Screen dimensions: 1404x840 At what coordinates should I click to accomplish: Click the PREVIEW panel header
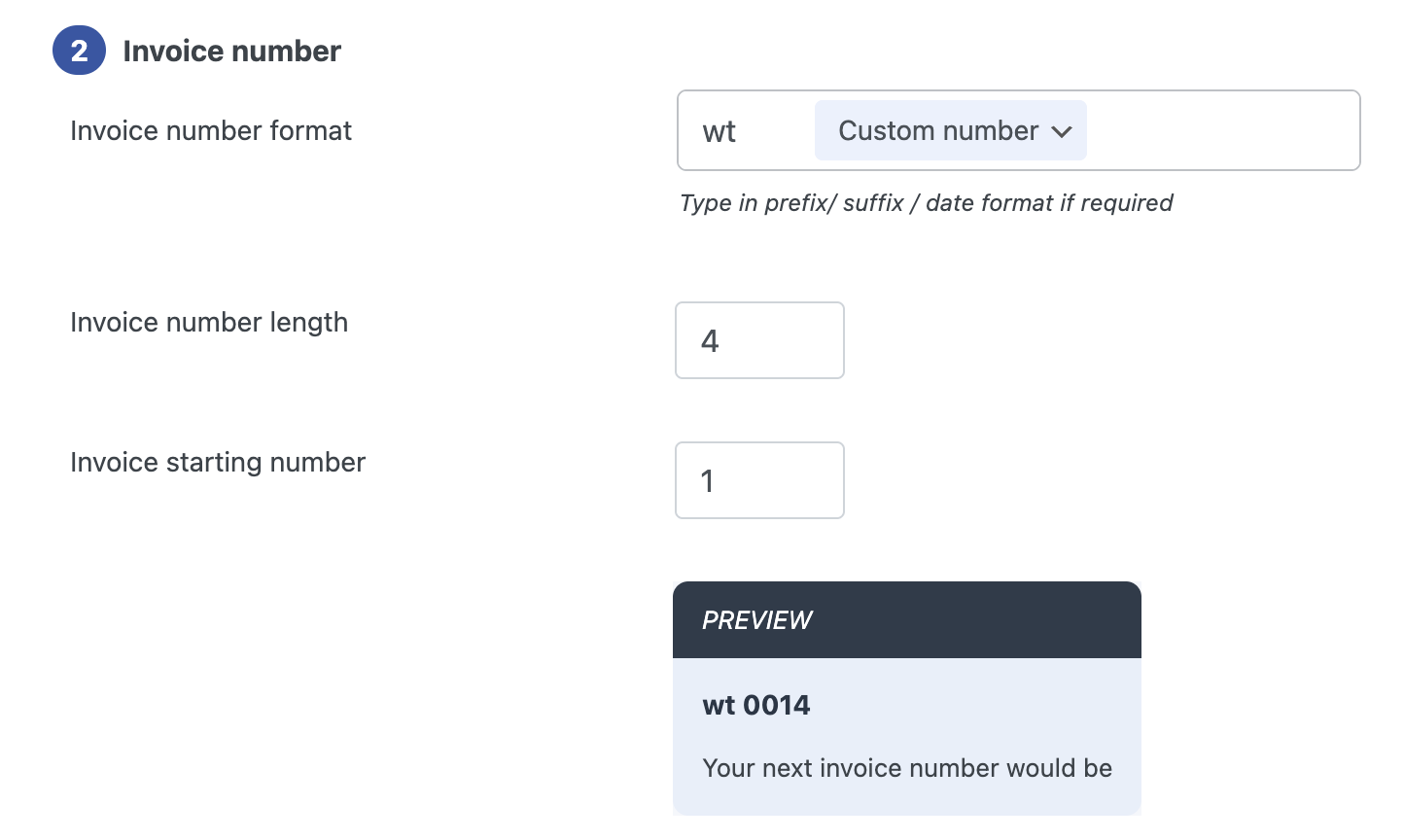pos(757,619)
